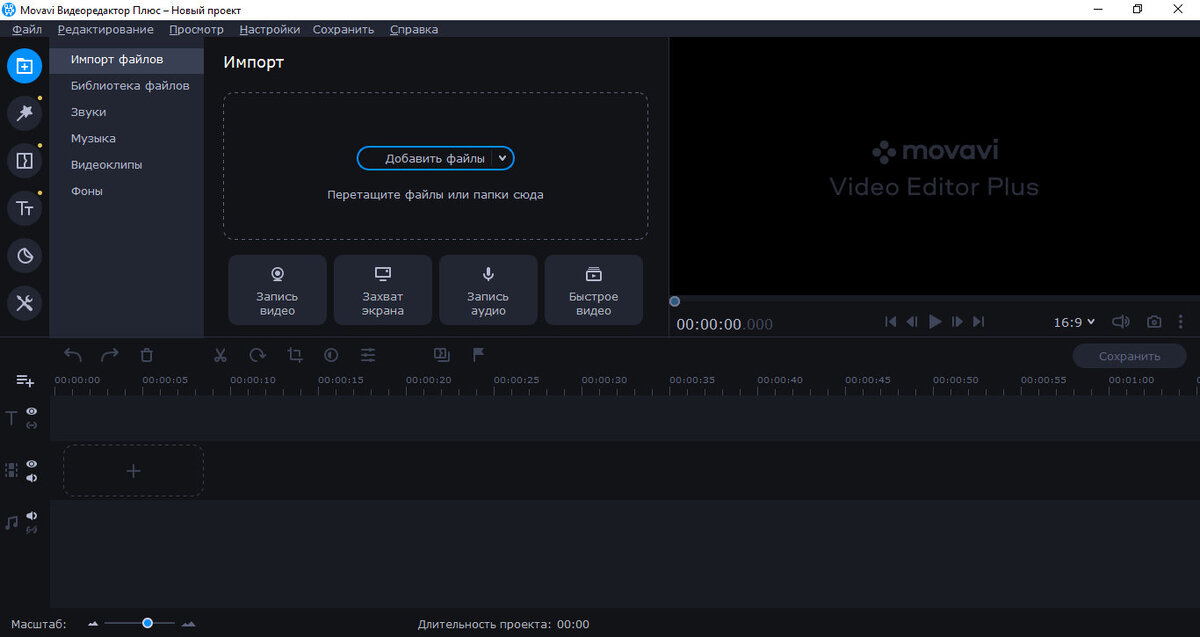Screen dimensions: 1200x637
Task: Click the 00:00:30 mark on timeline ruler
Action: [604, 380]
